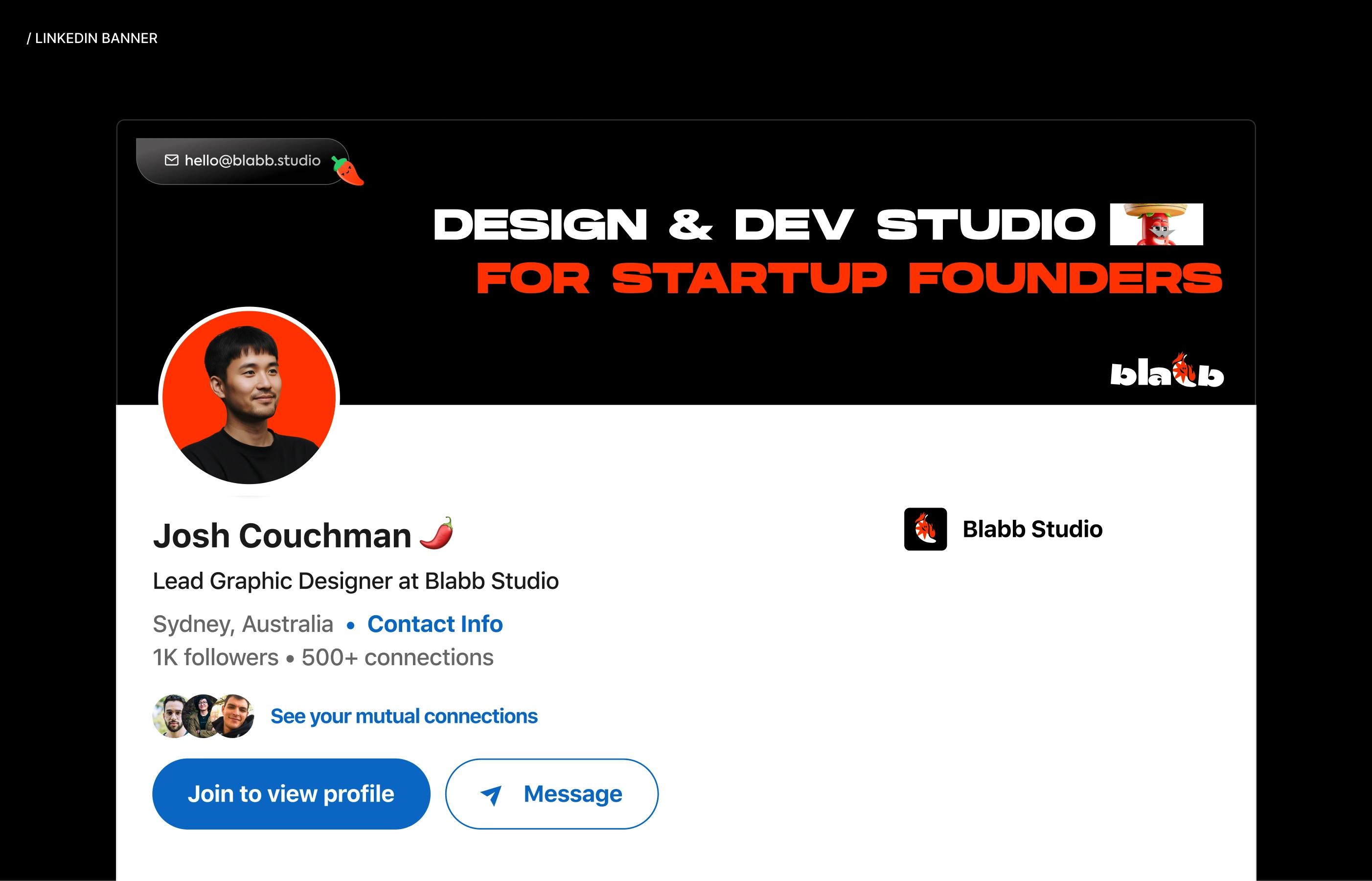1372x881 pixels.
Task: Click the third mutual connection avatar
Action: tap(234, 716)
